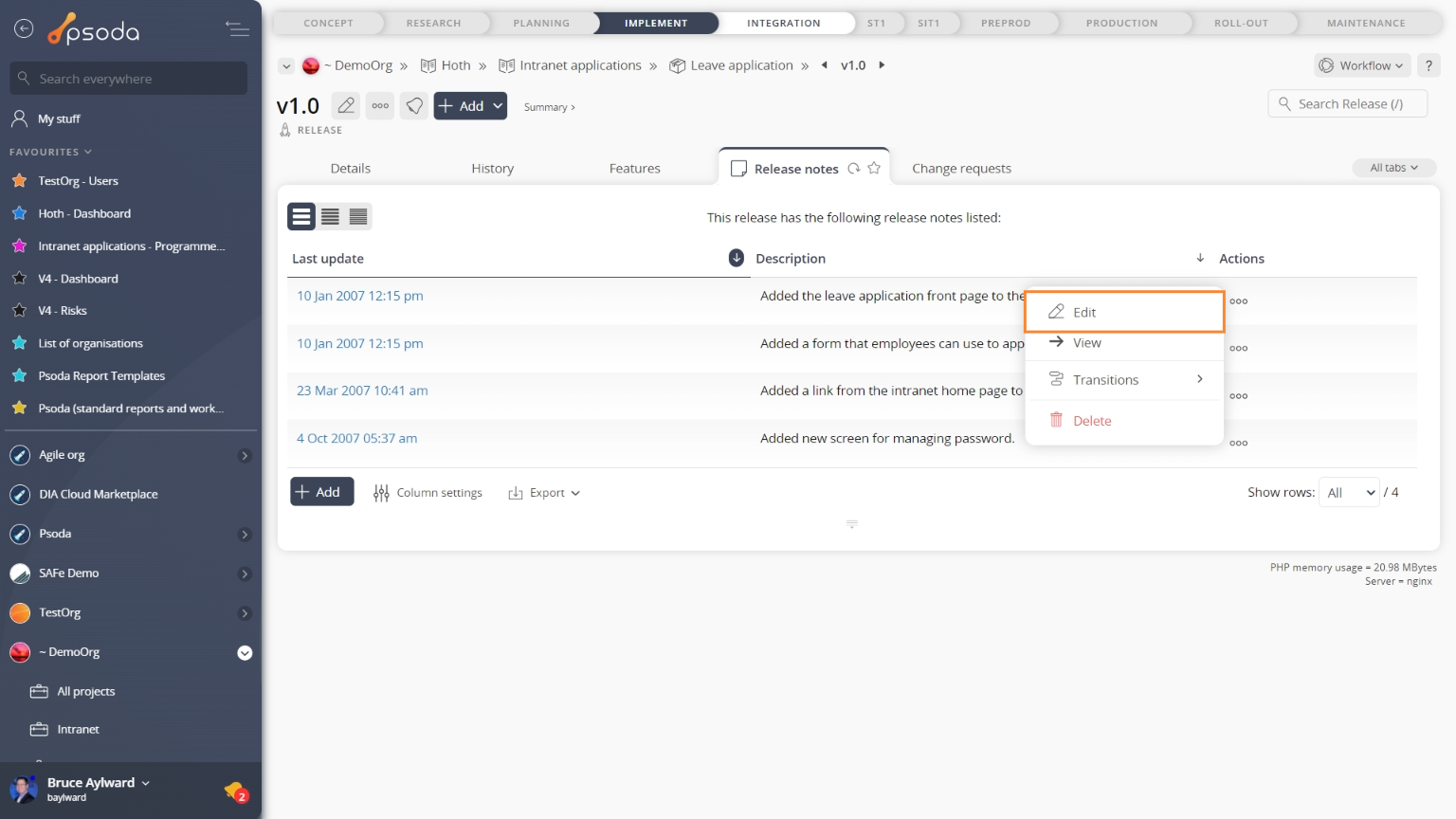This screenshot has height=819, width=1456.
Task: Open My stuff user icon
Action: (19, 118)
